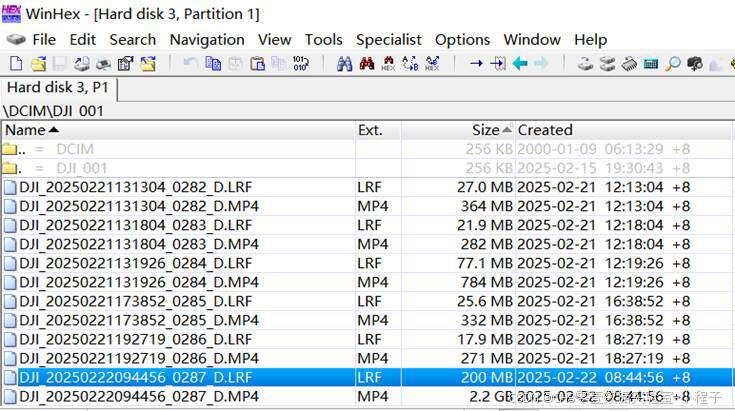Open the Window menu

[x=532, y=40]
